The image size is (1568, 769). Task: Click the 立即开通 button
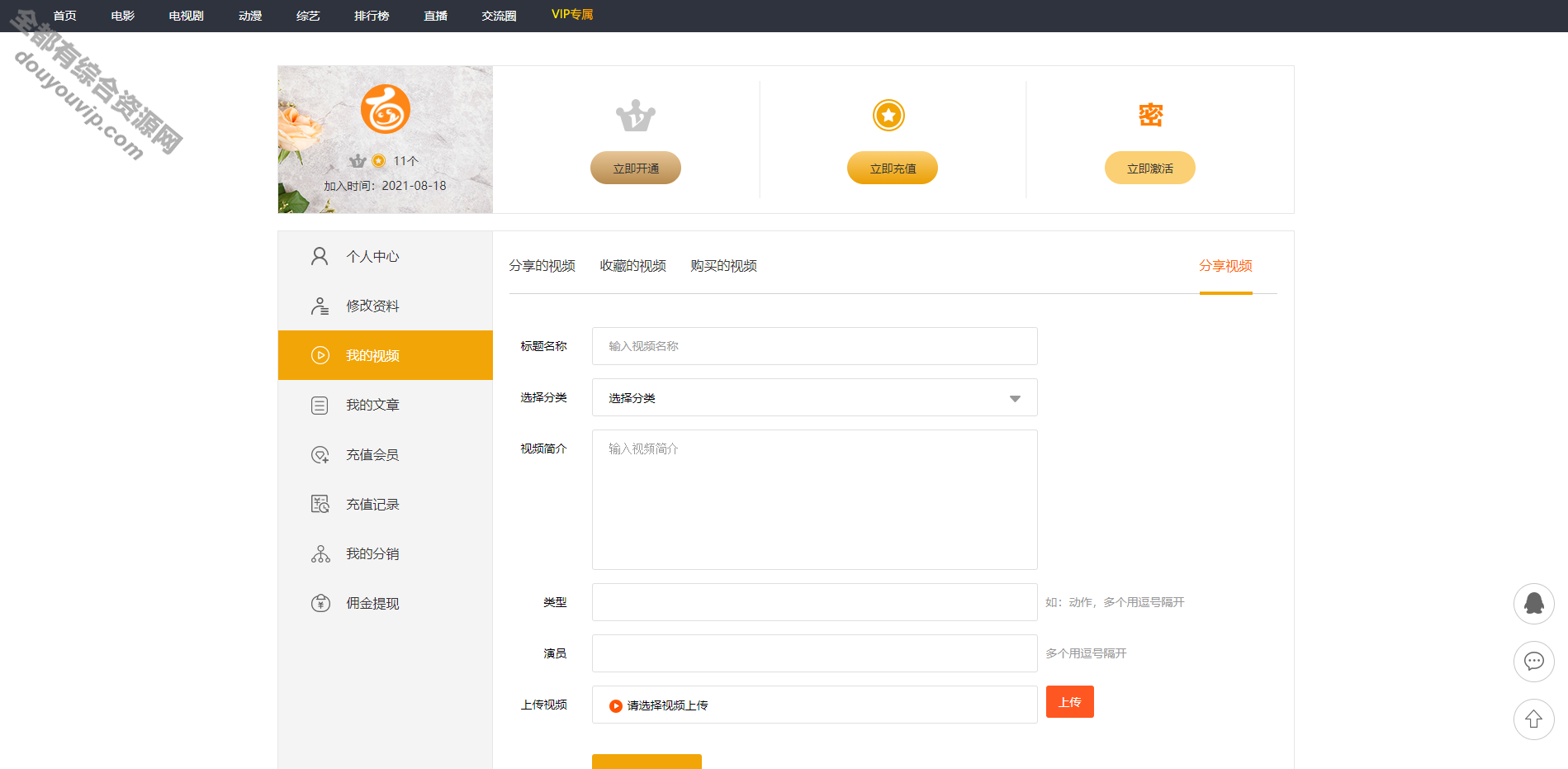pyautogui.click(x=636, y=168)
